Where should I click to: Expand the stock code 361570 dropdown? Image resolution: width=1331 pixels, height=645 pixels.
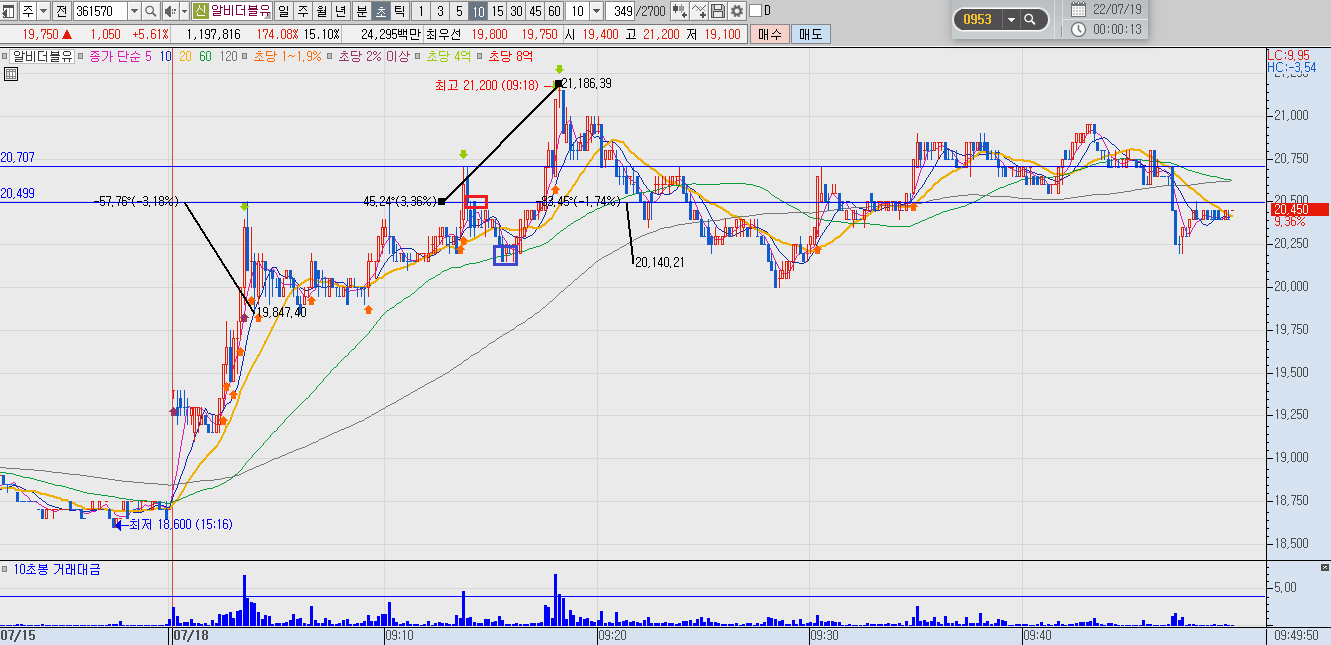(133, 11)
